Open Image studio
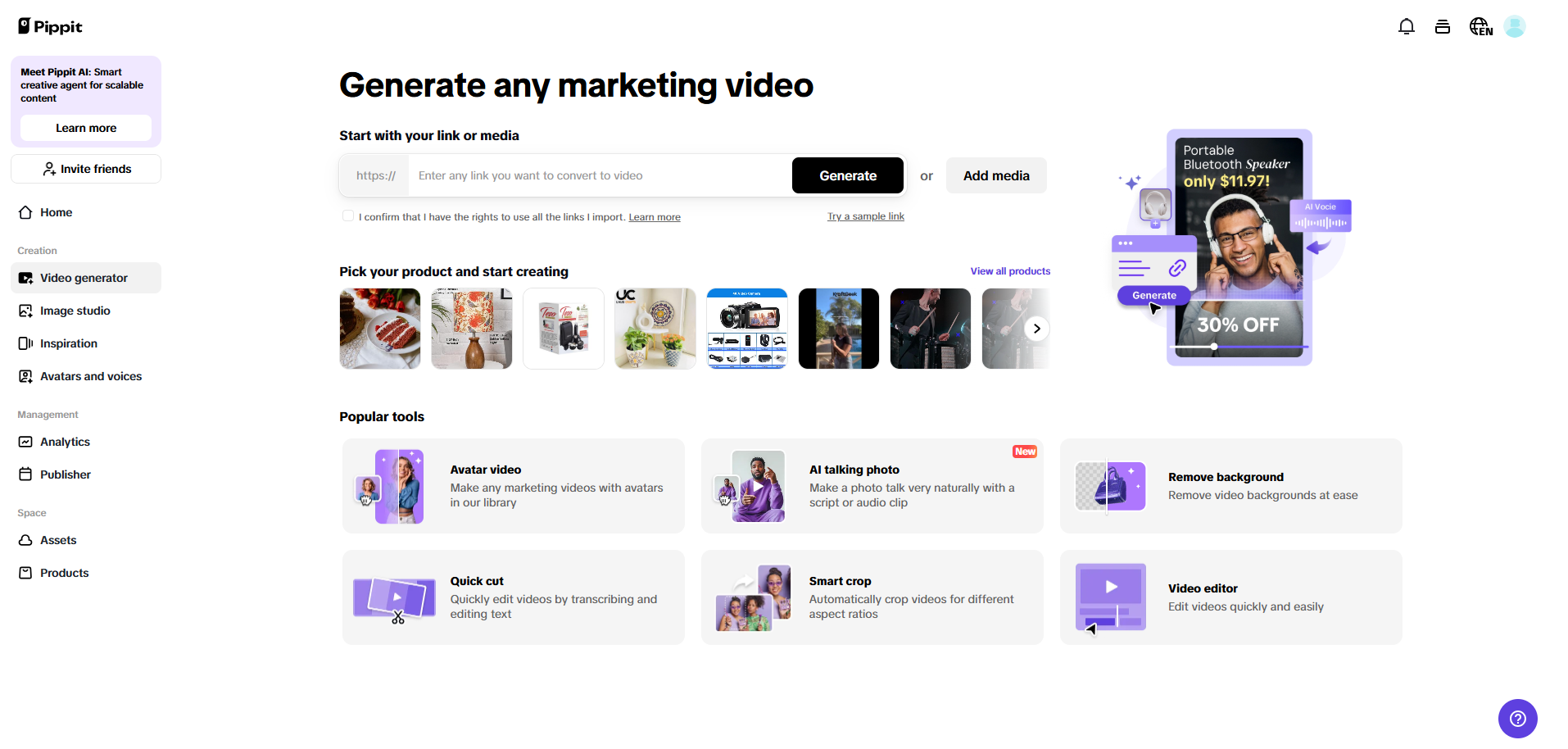Screen dimensions: 1568x749 [x=86, y=311]
